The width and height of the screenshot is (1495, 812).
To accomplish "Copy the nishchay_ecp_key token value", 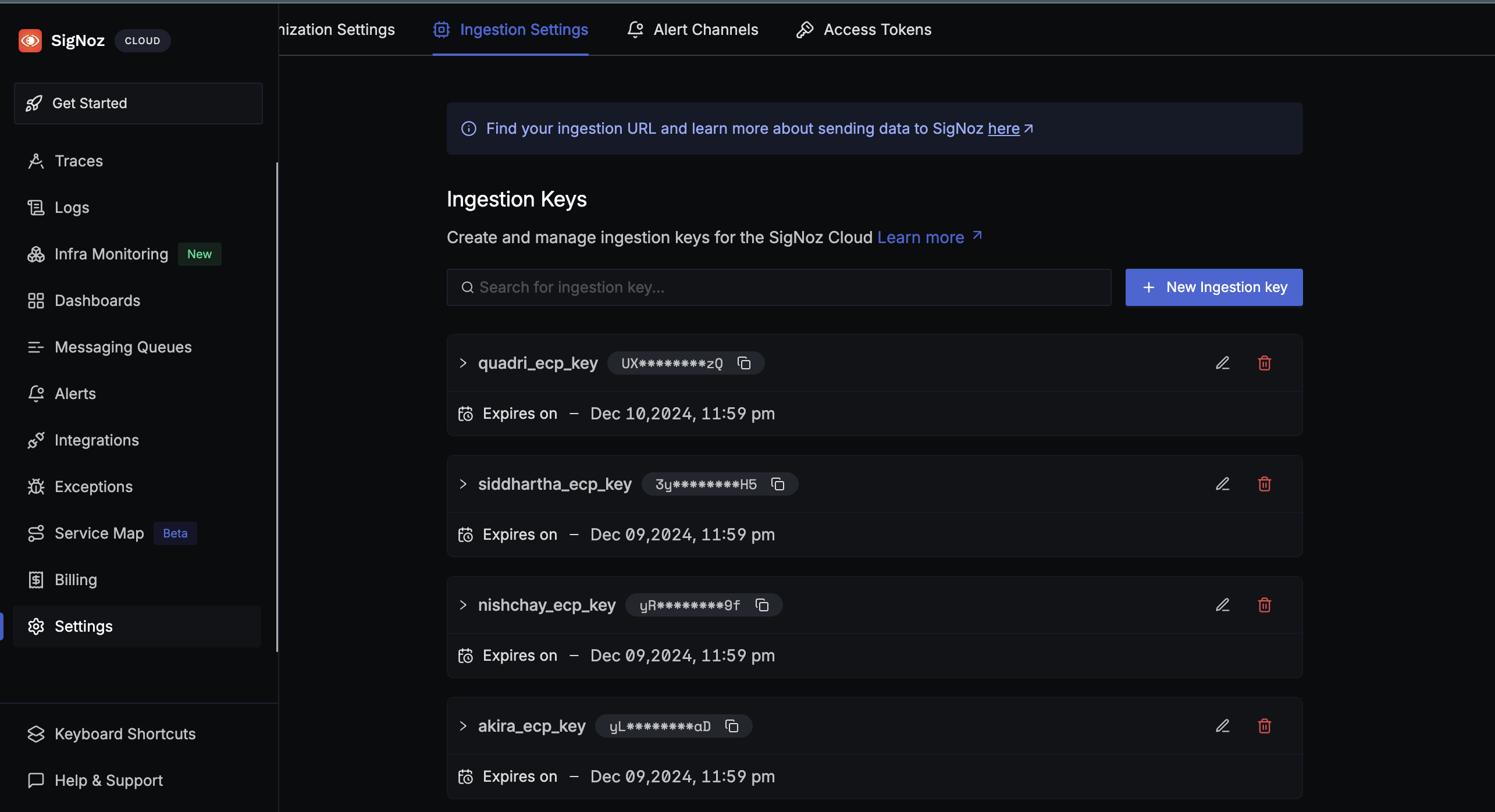I will pyautogui.click(x=761, y=605).
